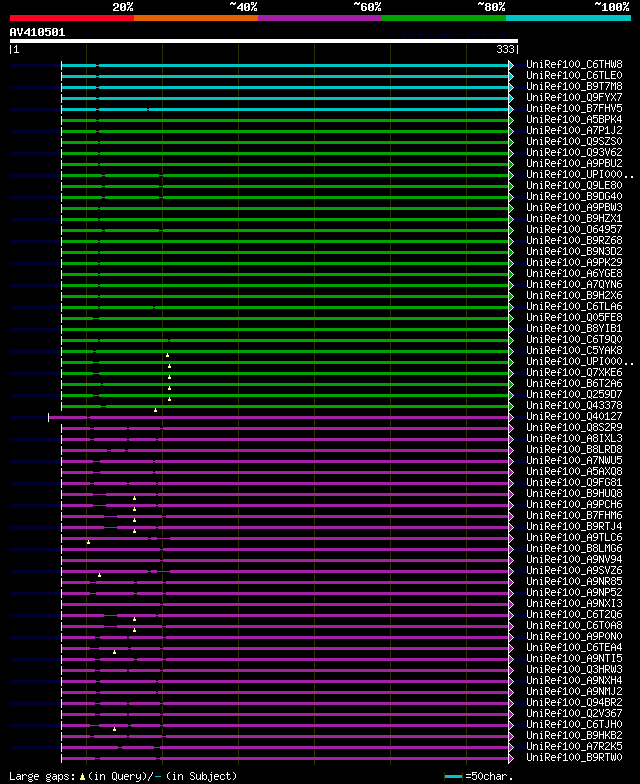Select the UniRef100_B8YIB1 label

[574, 328]
